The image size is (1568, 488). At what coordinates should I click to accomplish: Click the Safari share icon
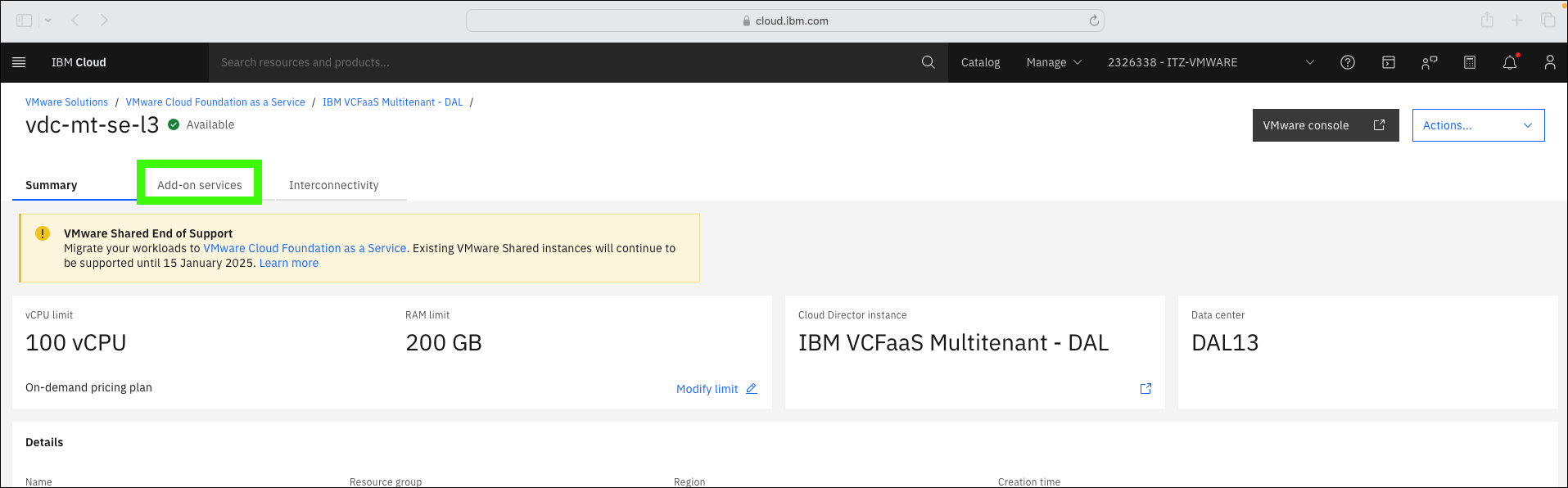[x=1487, y=20]
